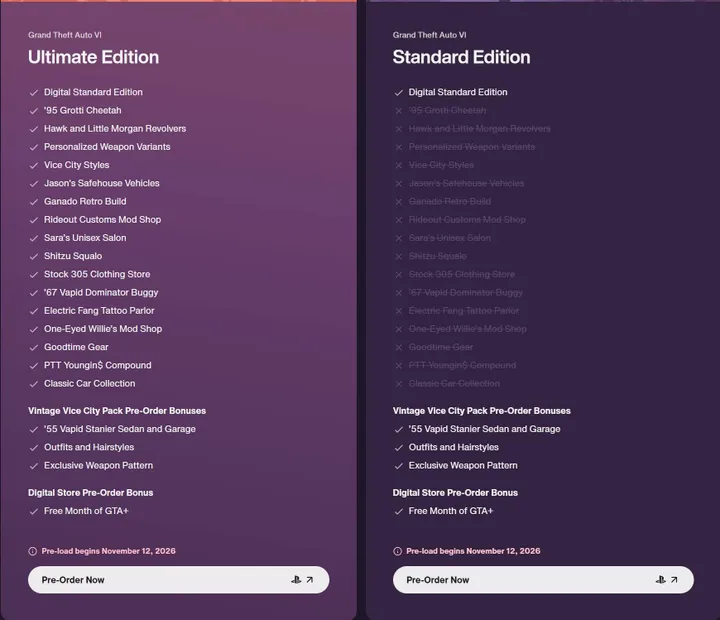Image resolution: width=720 pixels, height=620 pixels.
Task: Click struck-through Goodtime Gear in Standard list
Action: pos(441,347)
